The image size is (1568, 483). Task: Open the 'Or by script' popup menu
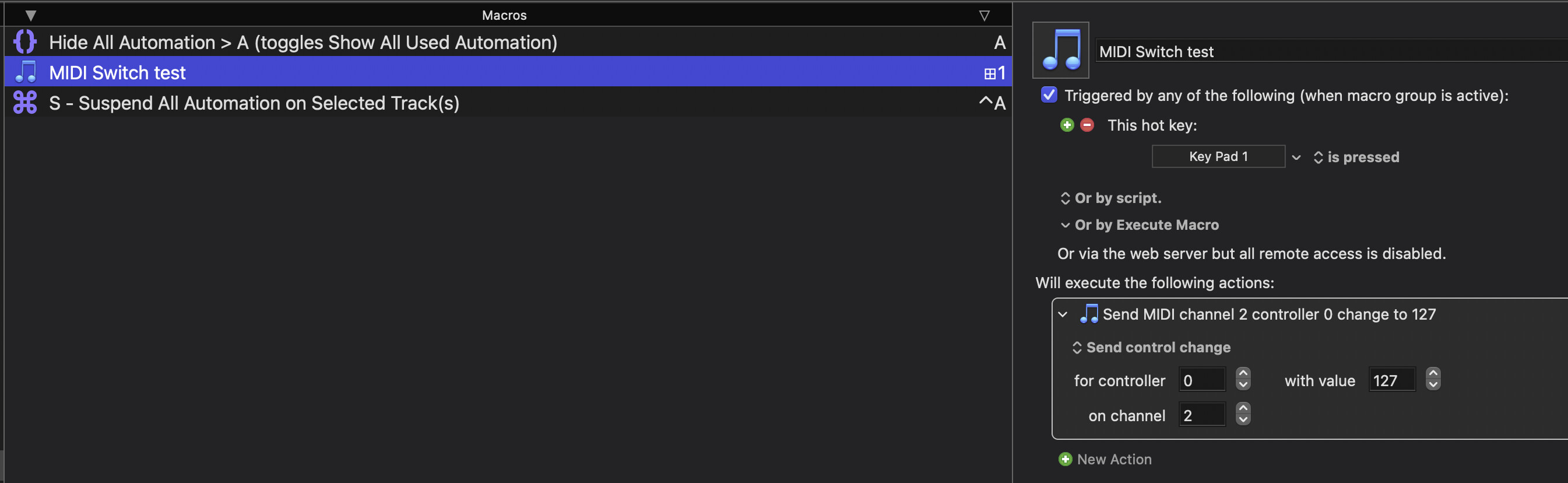[1112, 198]
